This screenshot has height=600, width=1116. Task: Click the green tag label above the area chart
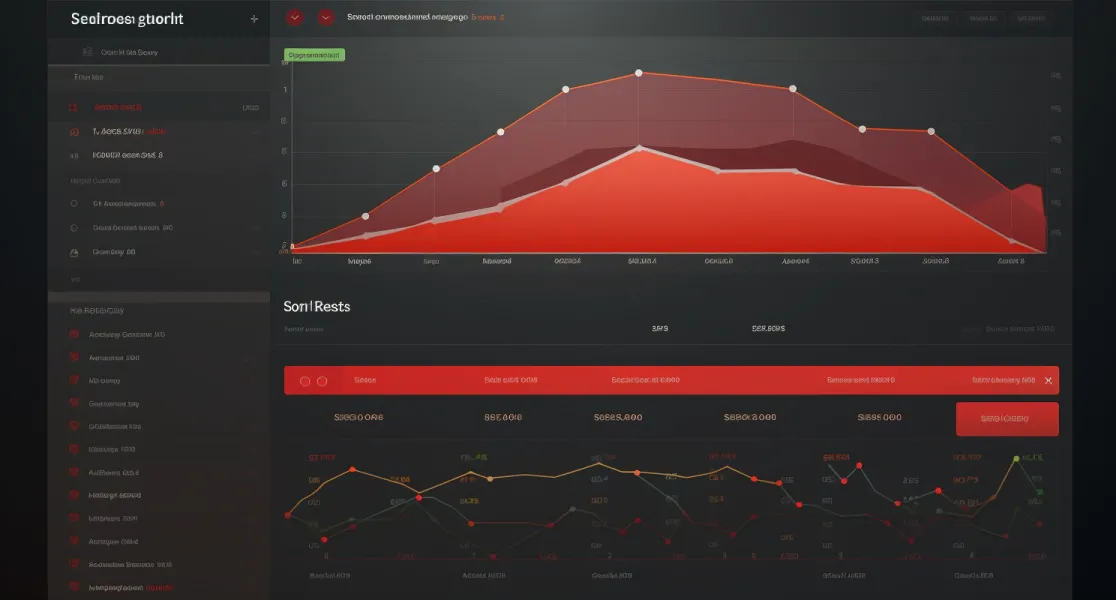click(x=314, y=55)
